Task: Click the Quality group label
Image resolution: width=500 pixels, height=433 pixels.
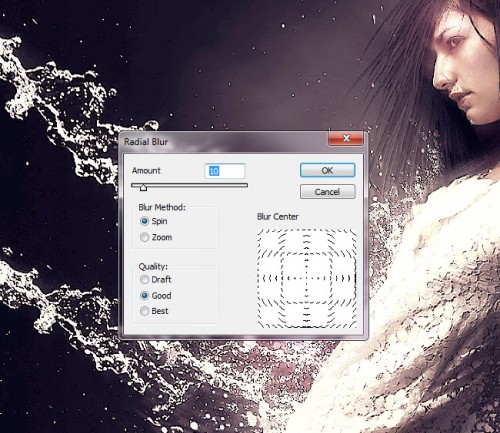Action: 153,267
